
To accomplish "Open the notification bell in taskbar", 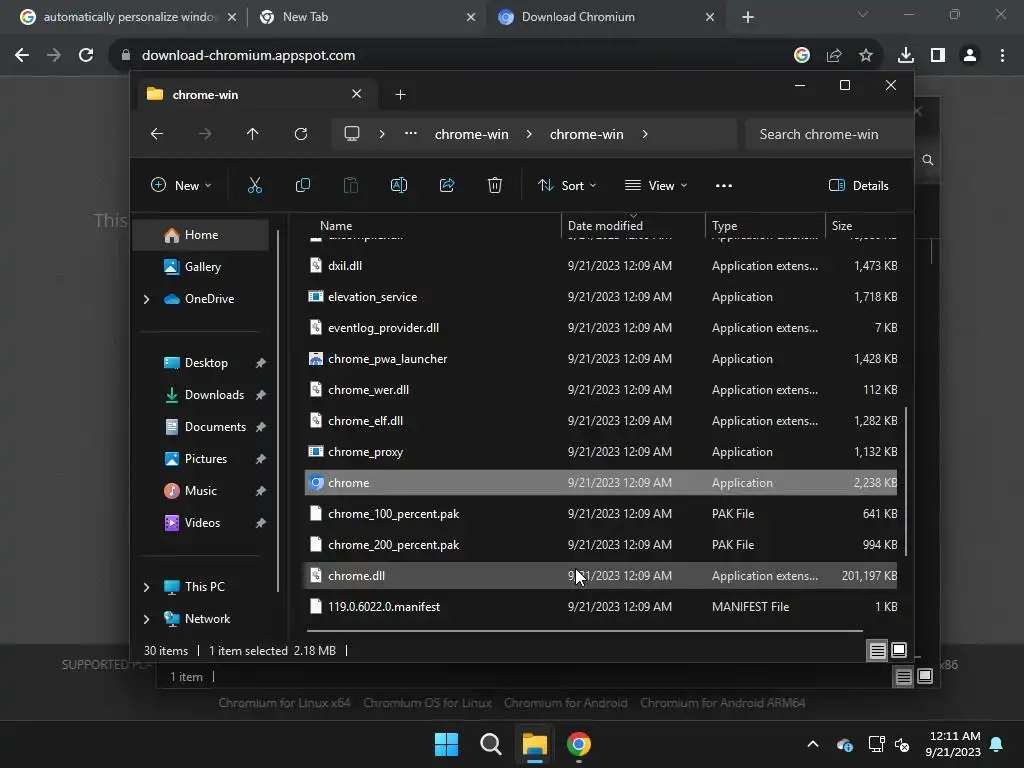I will pyautogui.click(x=997, y=744).
